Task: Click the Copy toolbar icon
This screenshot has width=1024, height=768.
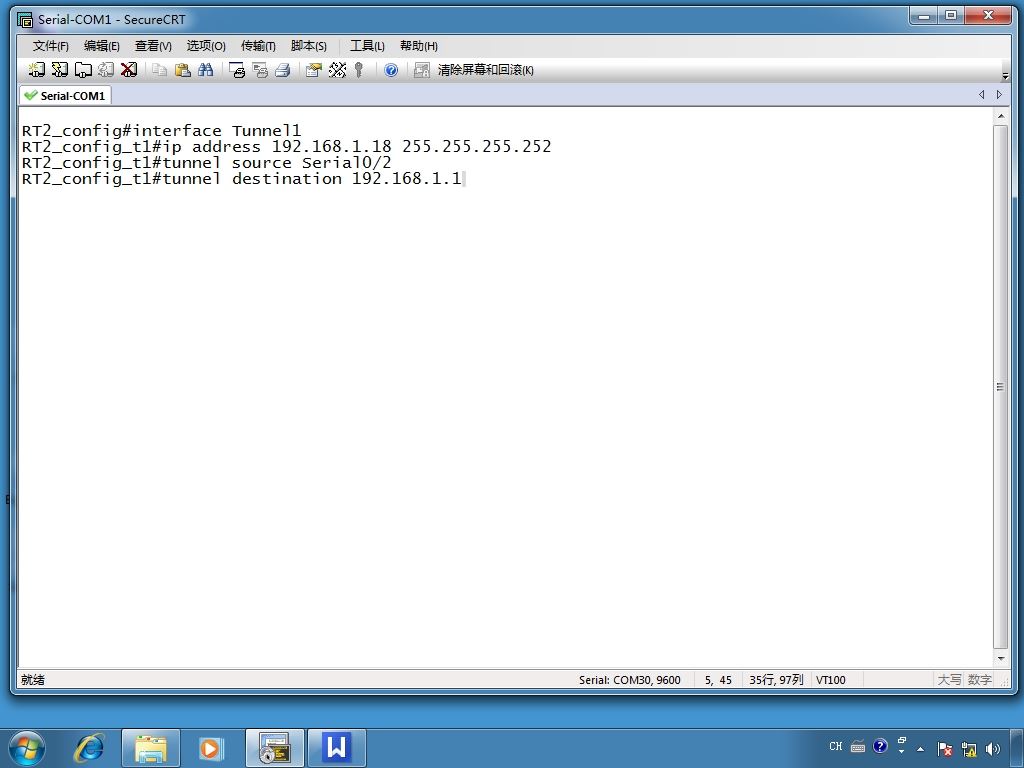Action: 159,70
